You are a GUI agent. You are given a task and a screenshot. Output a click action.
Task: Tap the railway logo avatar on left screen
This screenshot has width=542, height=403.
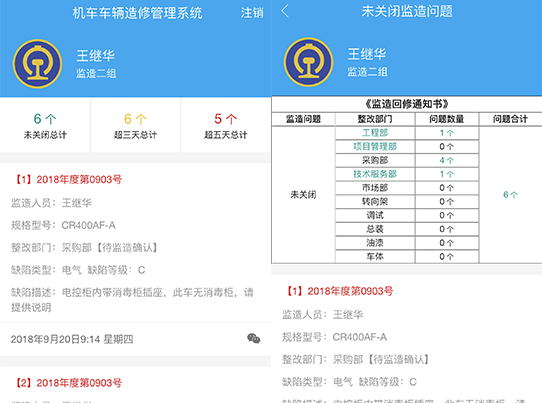tap(37, 64)
